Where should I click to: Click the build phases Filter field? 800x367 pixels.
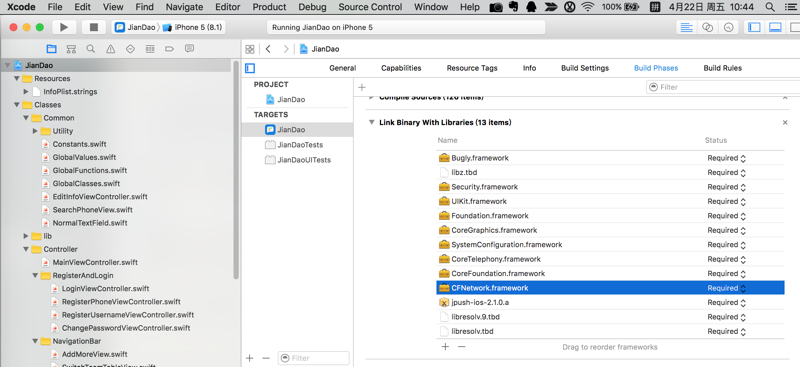(x=723, y=87)
